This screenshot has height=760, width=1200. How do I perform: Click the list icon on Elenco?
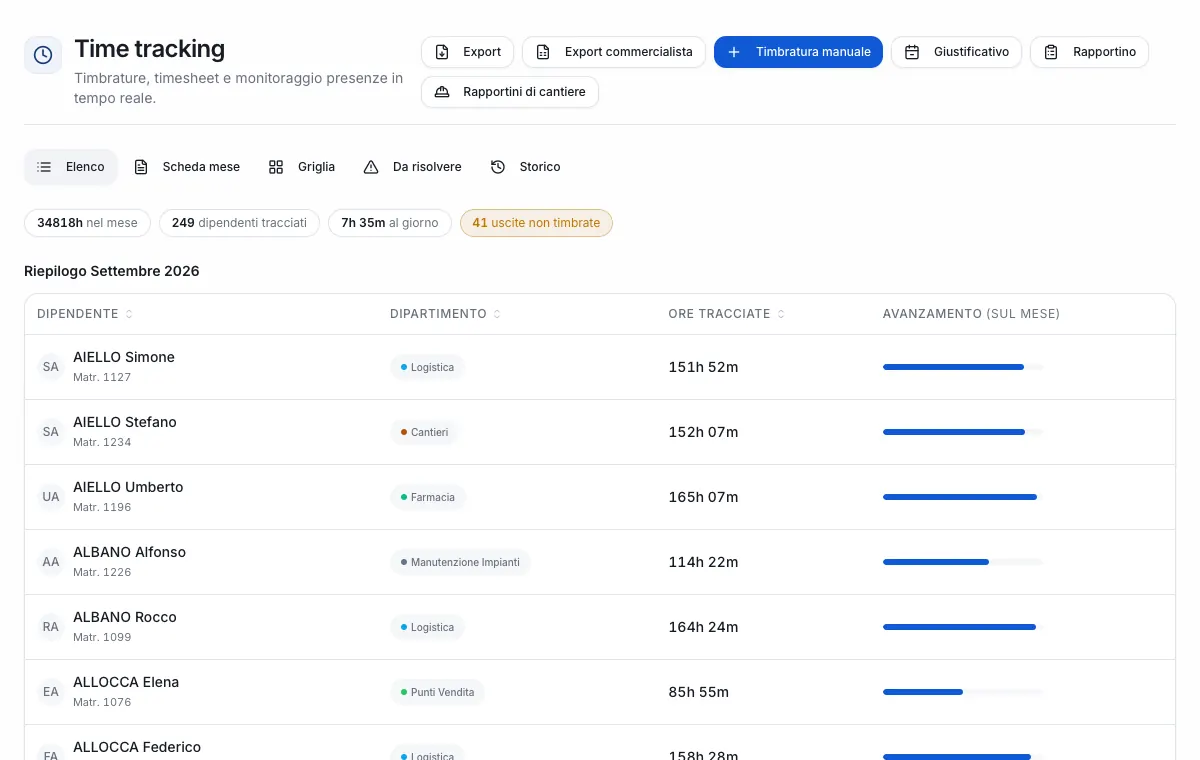[x=44, y=167]
